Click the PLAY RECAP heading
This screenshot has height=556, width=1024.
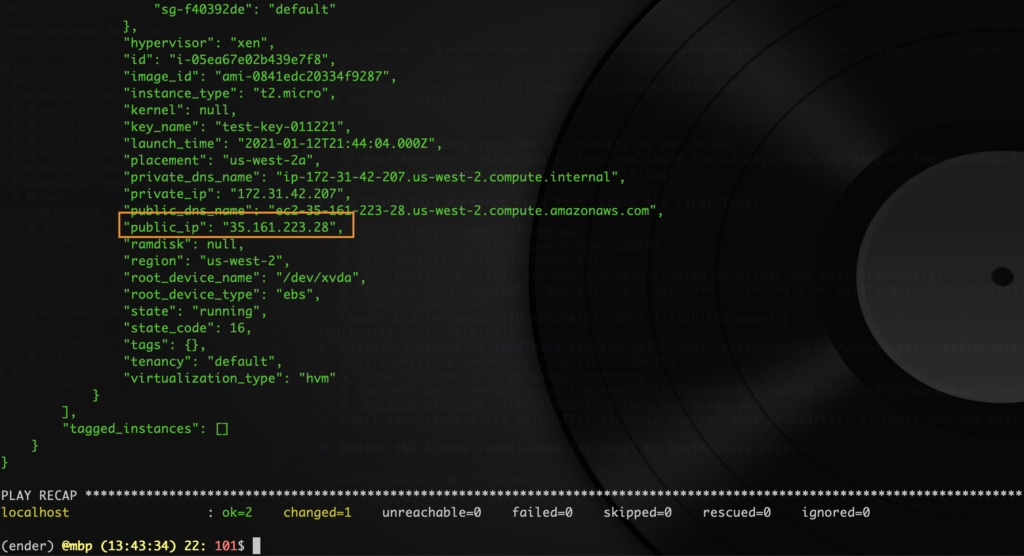(x=41, y=495)
